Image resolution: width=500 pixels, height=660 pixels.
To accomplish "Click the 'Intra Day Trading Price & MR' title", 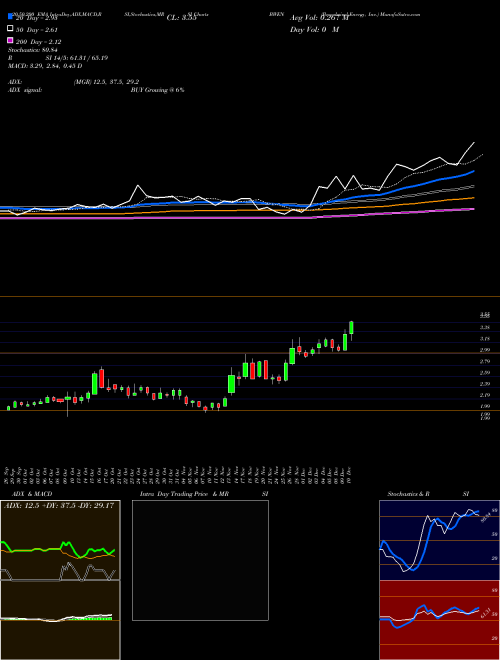I will pyautogui.click(x=184, y=494).
